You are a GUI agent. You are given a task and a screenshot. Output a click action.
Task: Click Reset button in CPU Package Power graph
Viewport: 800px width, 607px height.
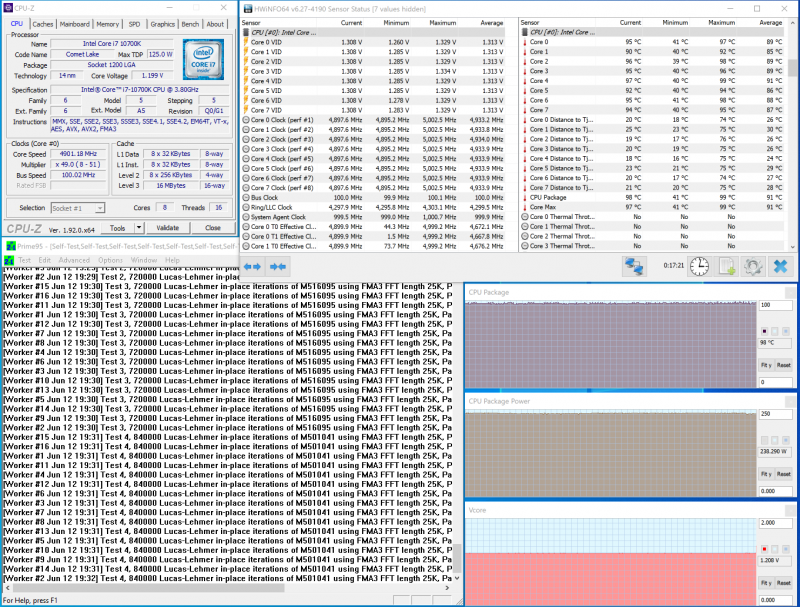784,473
